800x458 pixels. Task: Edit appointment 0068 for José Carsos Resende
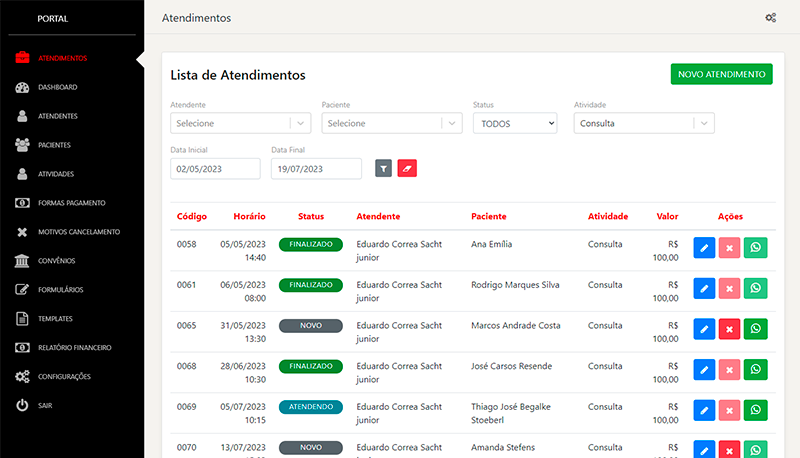[704, 370]
